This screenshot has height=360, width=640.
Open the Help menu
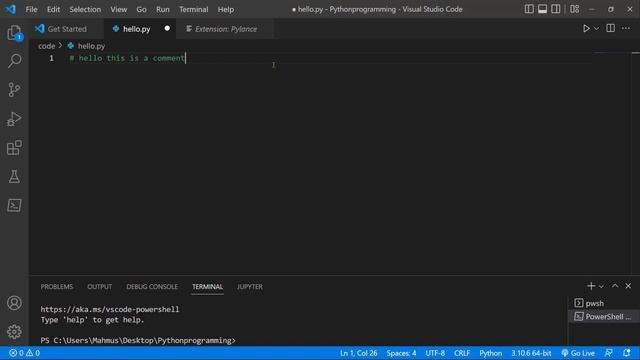pyautogui.click(x=226, y=9)
